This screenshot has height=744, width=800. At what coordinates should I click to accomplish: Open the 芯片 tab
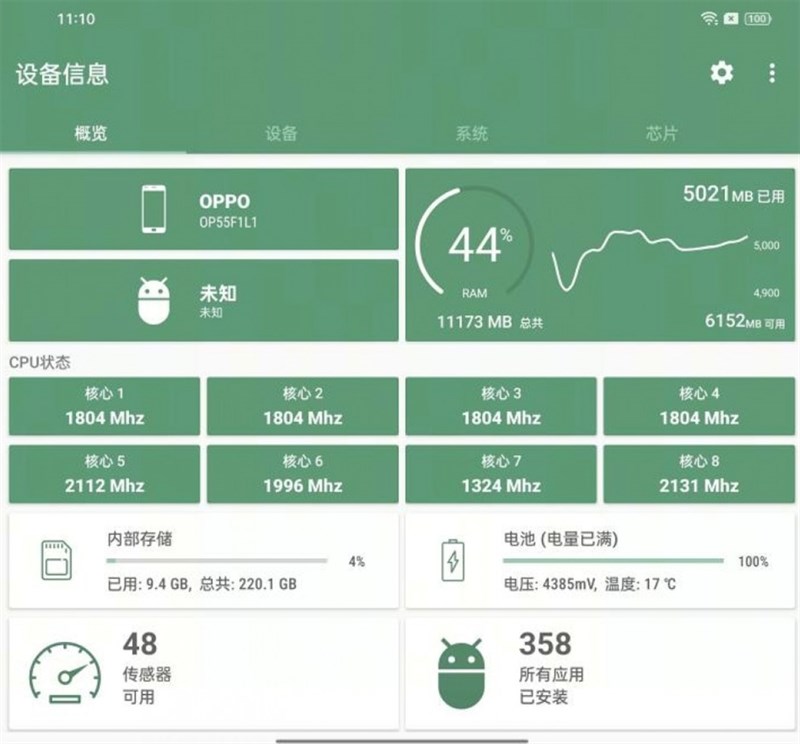[661, 131]
